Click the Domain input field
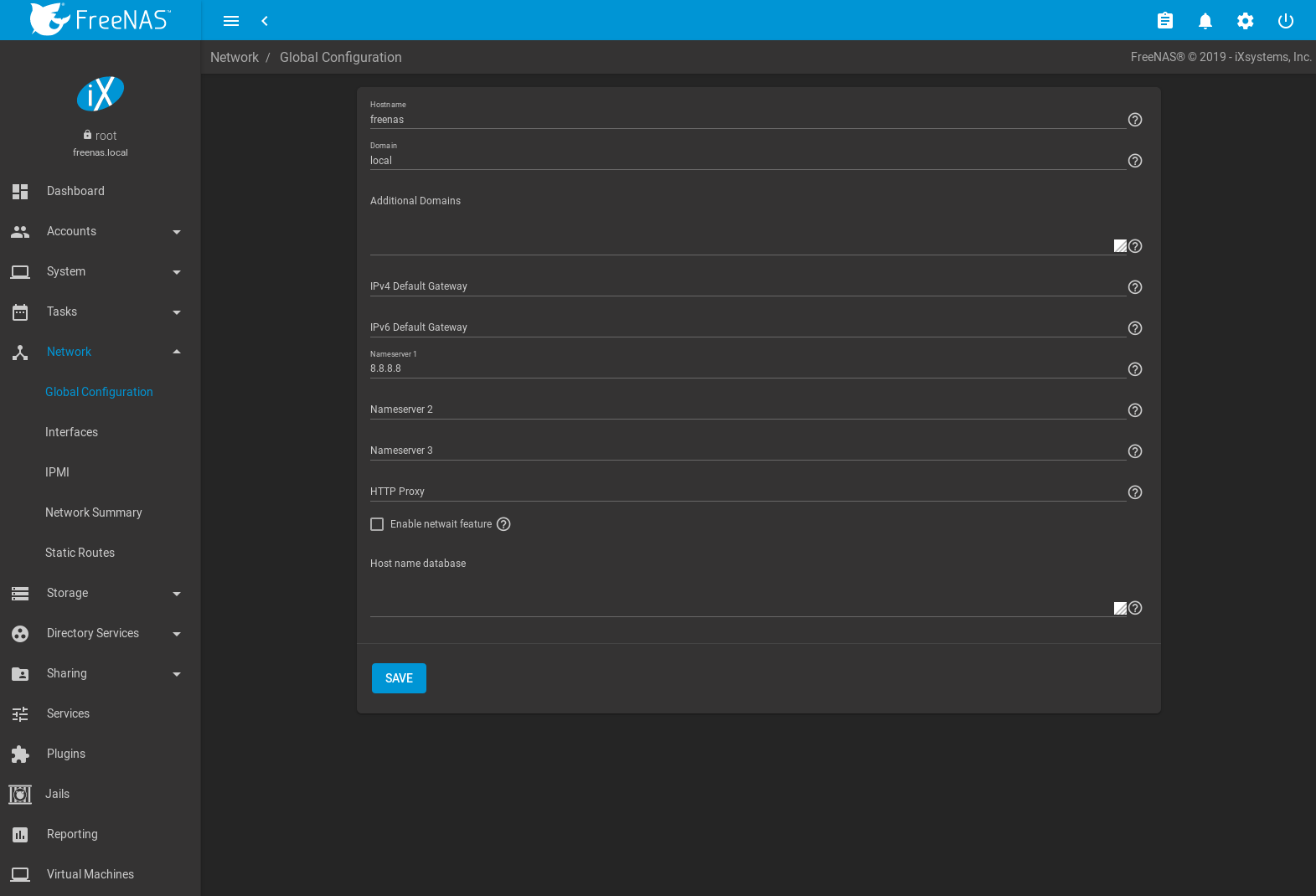Viewport: 1316px width, 896px height. pos(748,161)
